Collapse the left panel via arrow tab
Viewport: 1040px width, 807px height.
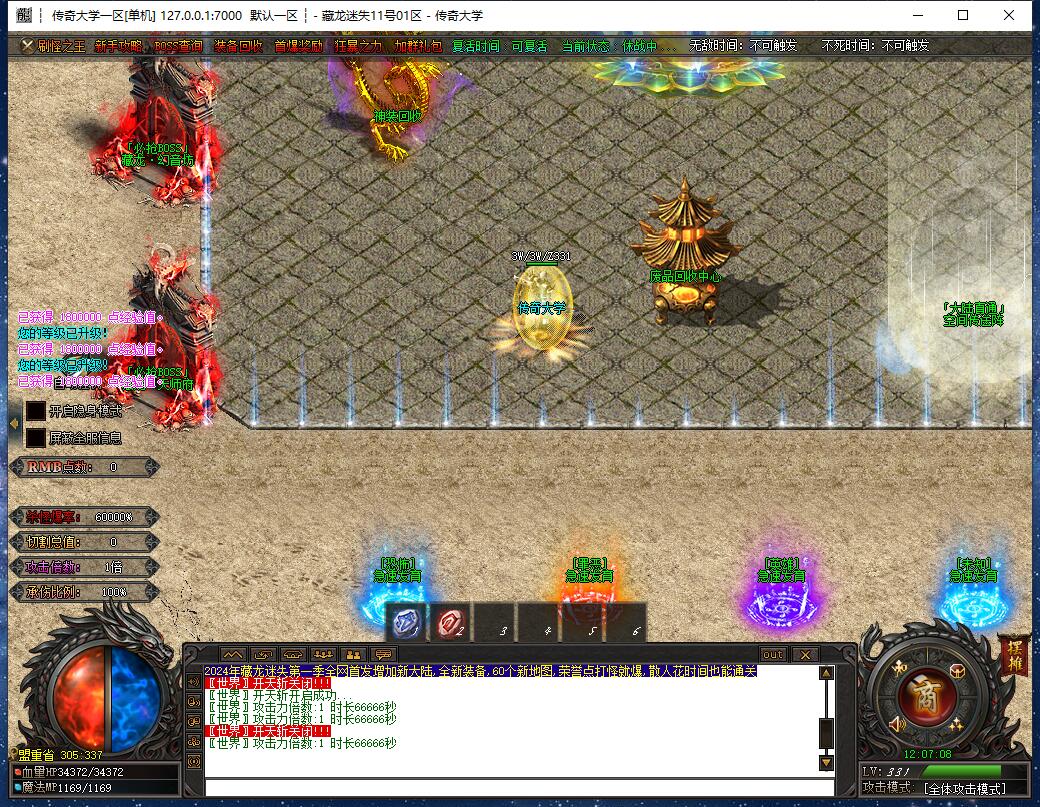click(14, 423)
